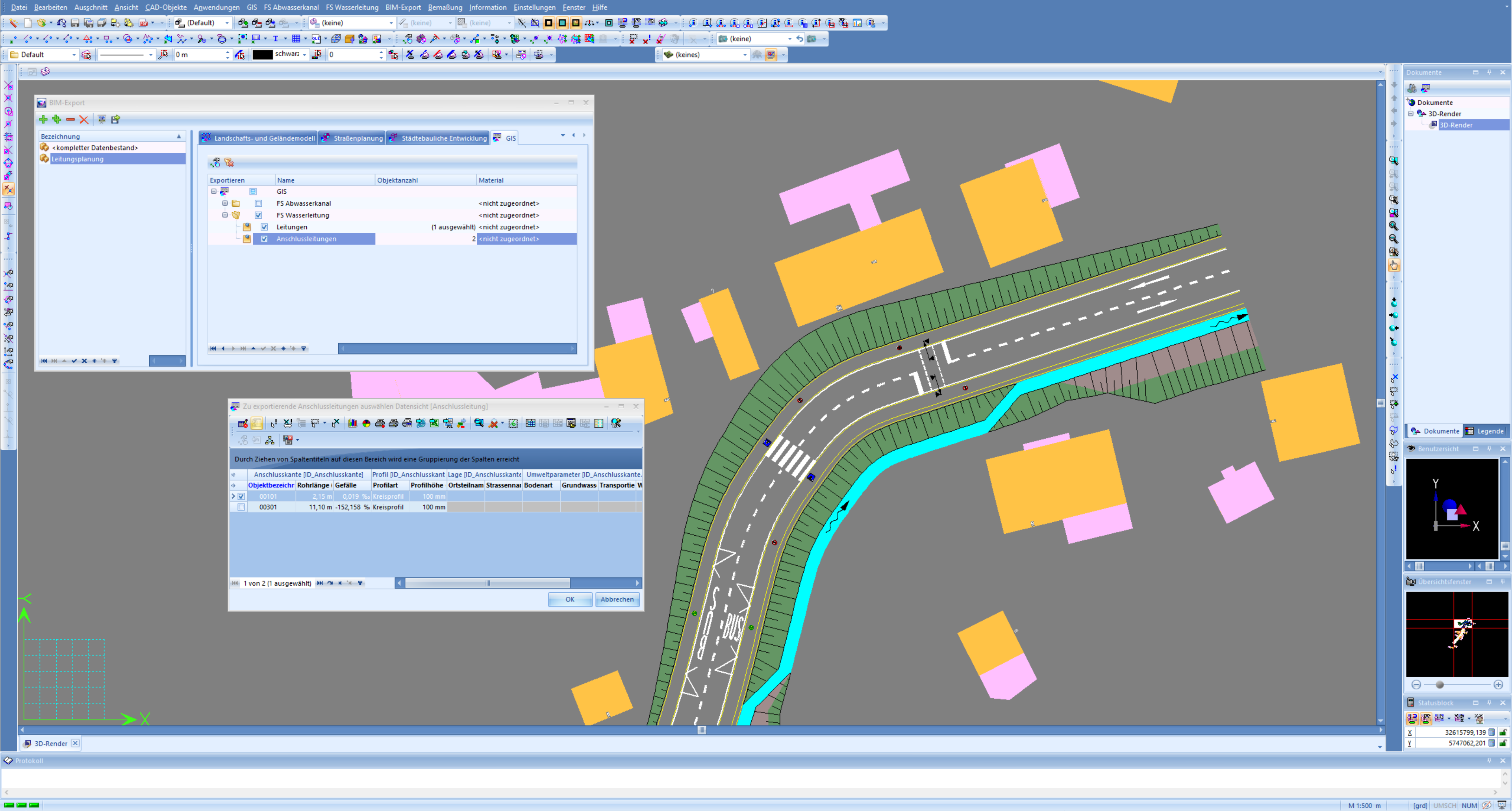Check the row 00301 checkbox
The width and height of the screenshot is (1512, 811).
[x=241, y=507]
